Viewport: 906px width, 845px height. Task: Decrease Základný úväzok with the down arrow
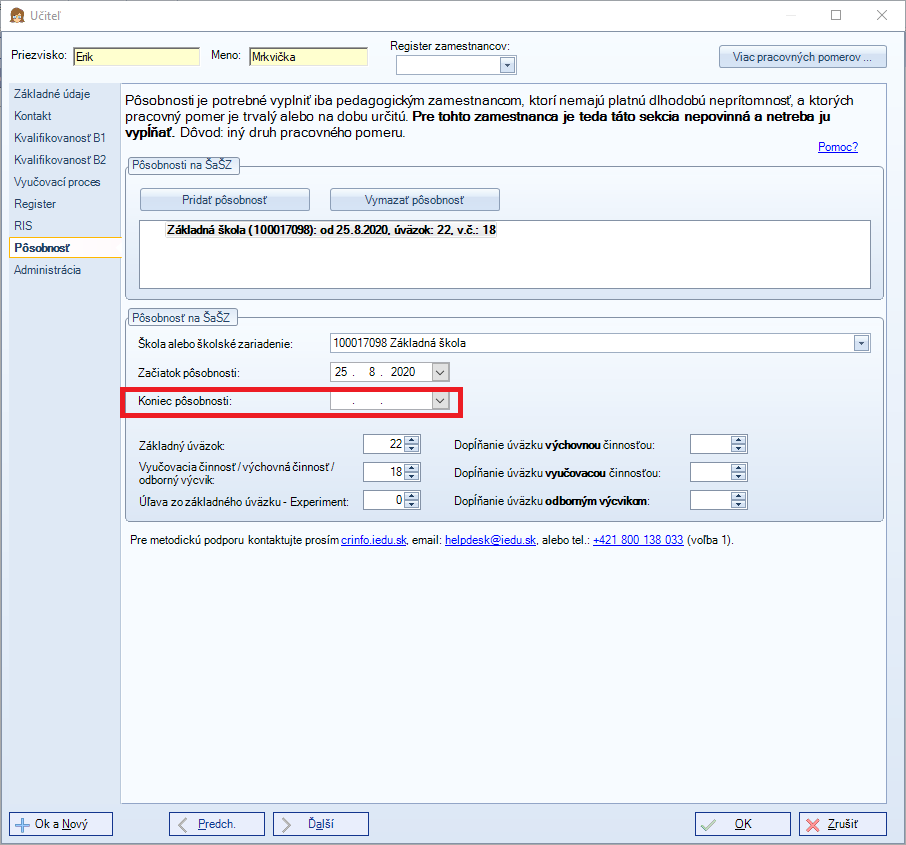tap(412, 449)
